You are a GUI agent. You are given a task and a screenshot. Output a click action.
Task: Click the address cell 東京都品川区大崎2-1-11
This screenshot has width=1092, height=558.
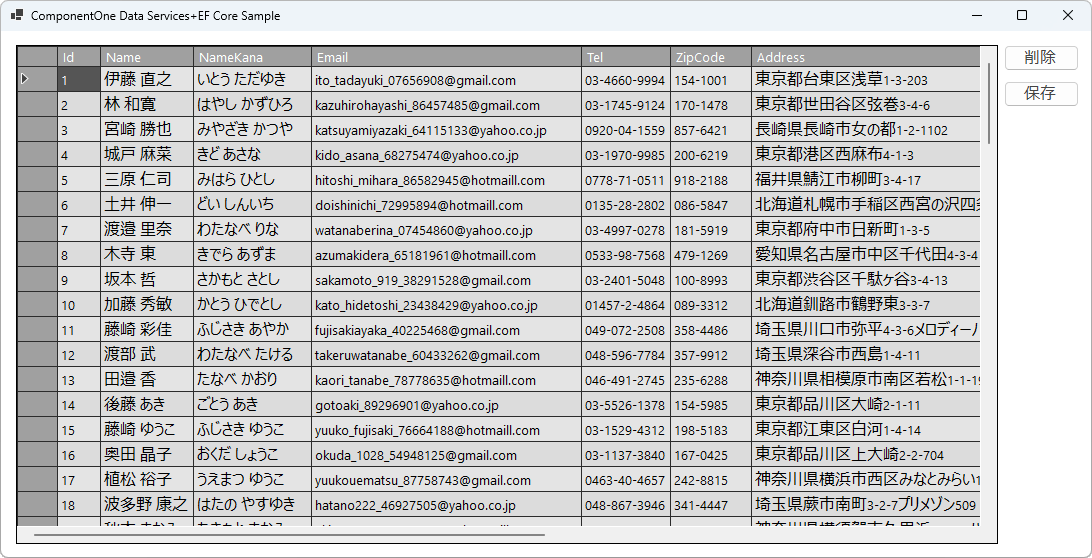coord(865,405)
